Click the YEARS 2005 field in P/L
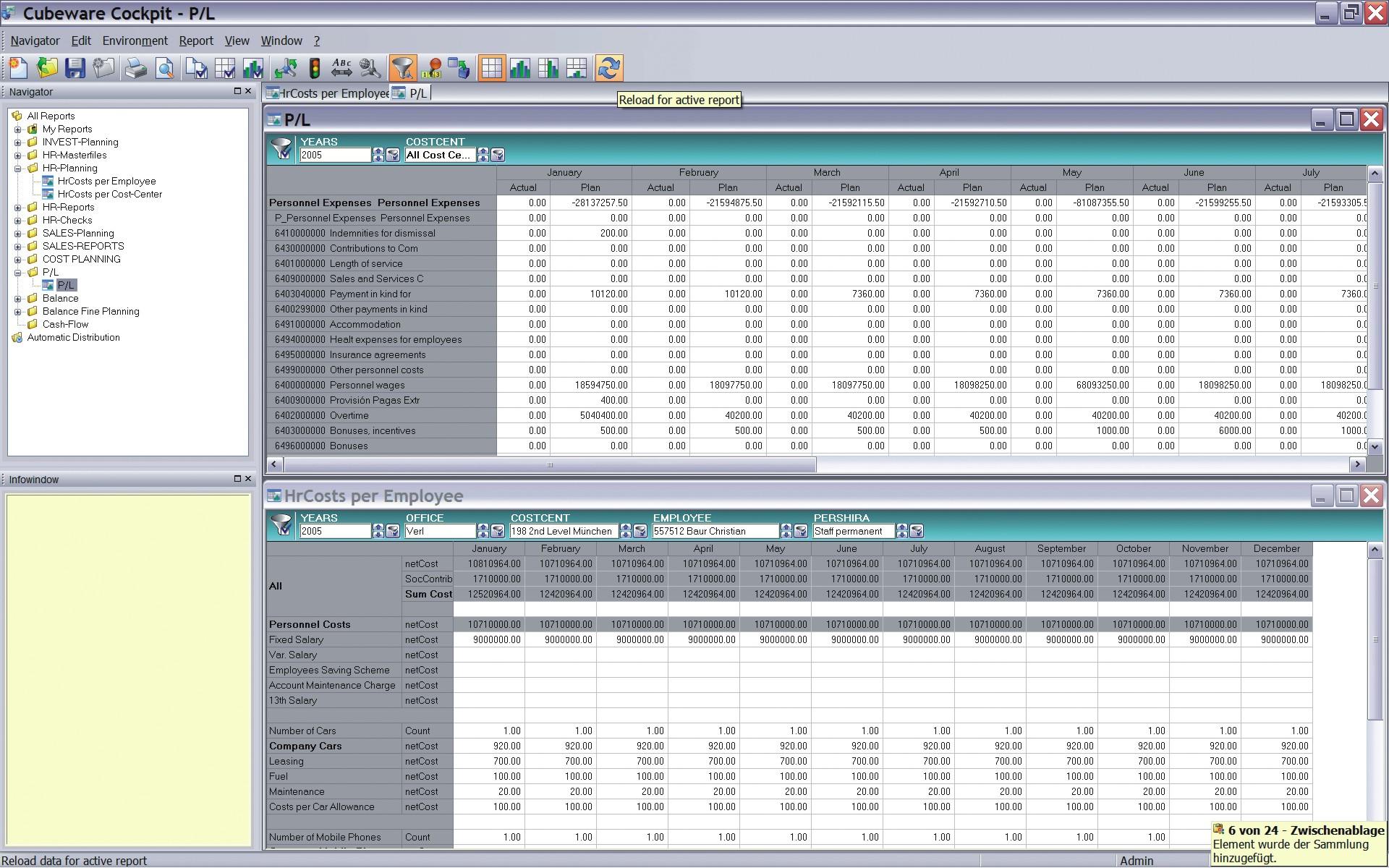Image resolution: width=1389 pixels, height=868 pixels. pyautogui.click(x=335, y=155)
